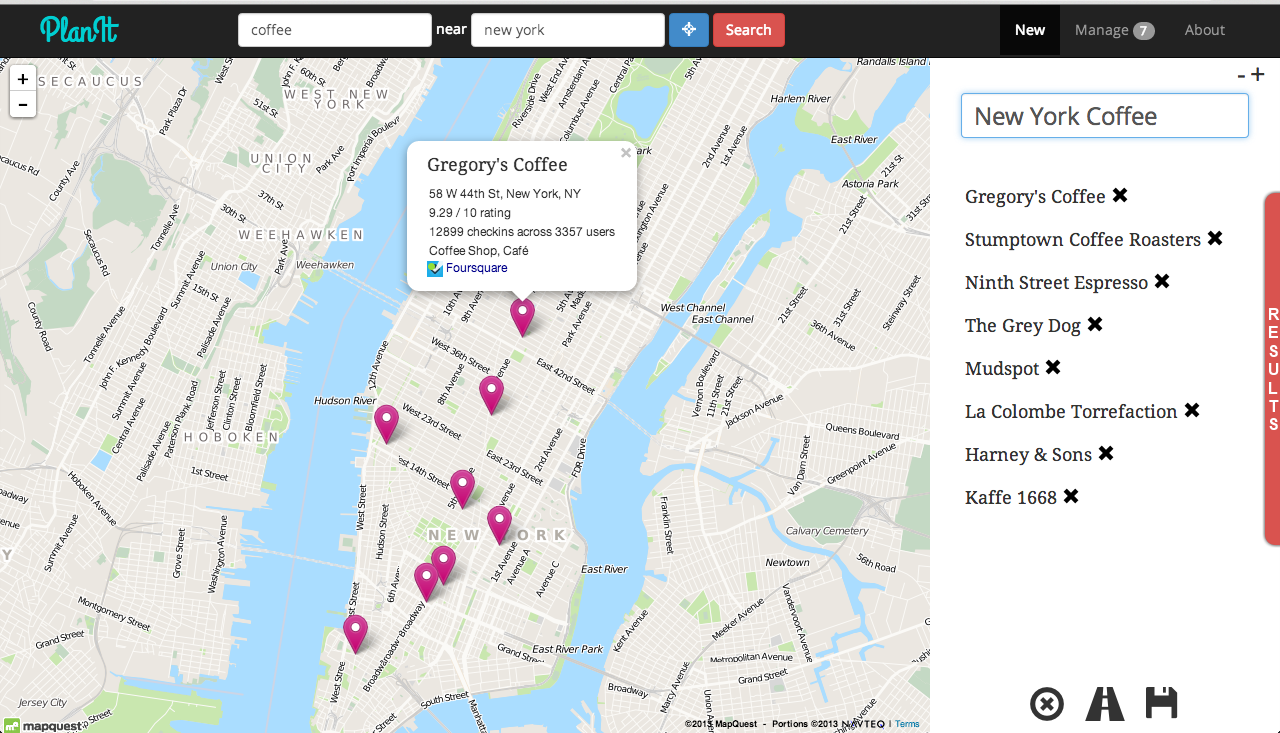
Task: Remove Stumptown Coffee Roasters from the list
Action: click(x=1215, y=239)
